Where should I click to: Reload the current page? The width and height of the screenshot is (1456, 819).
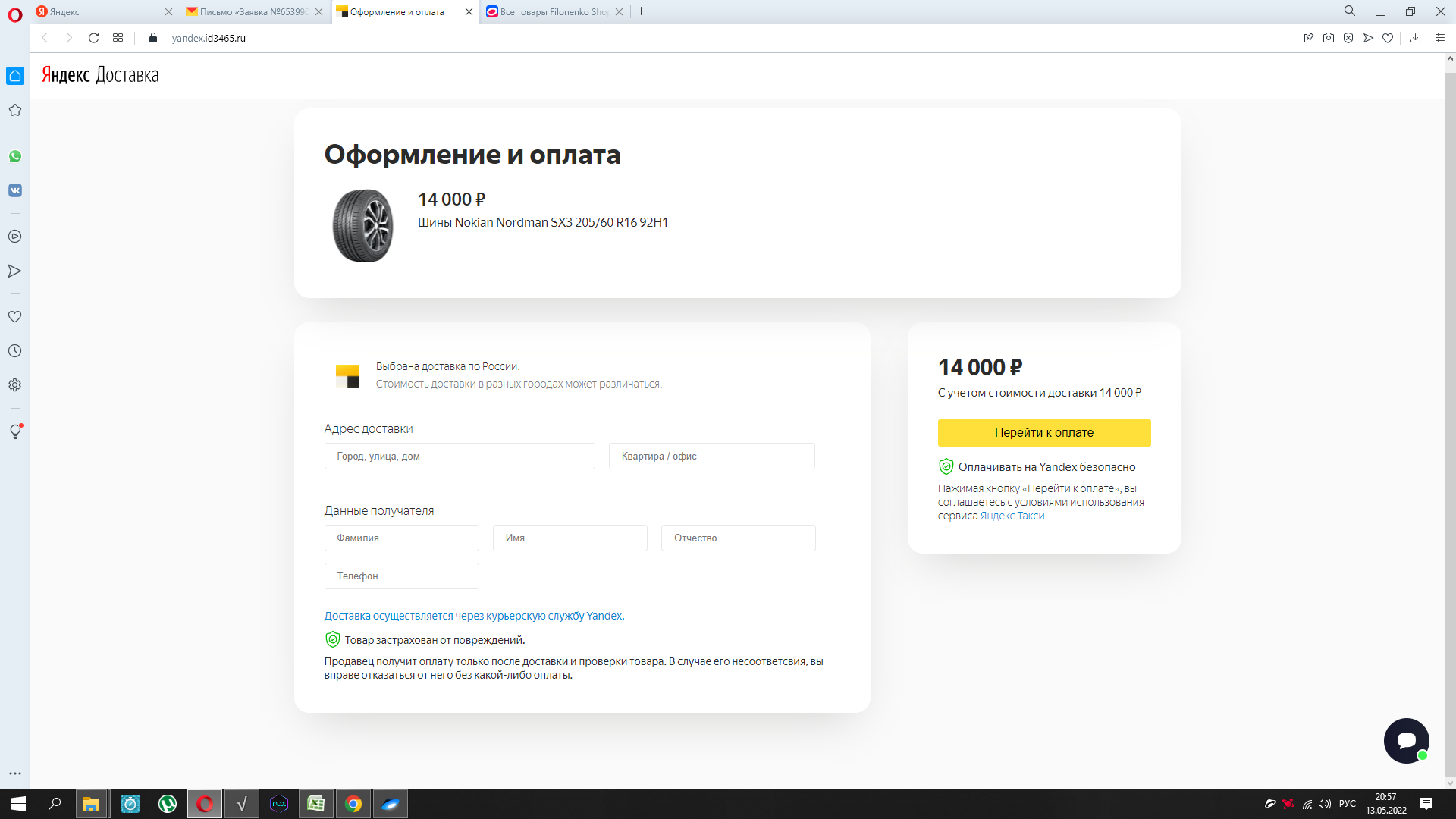(93, 38)
